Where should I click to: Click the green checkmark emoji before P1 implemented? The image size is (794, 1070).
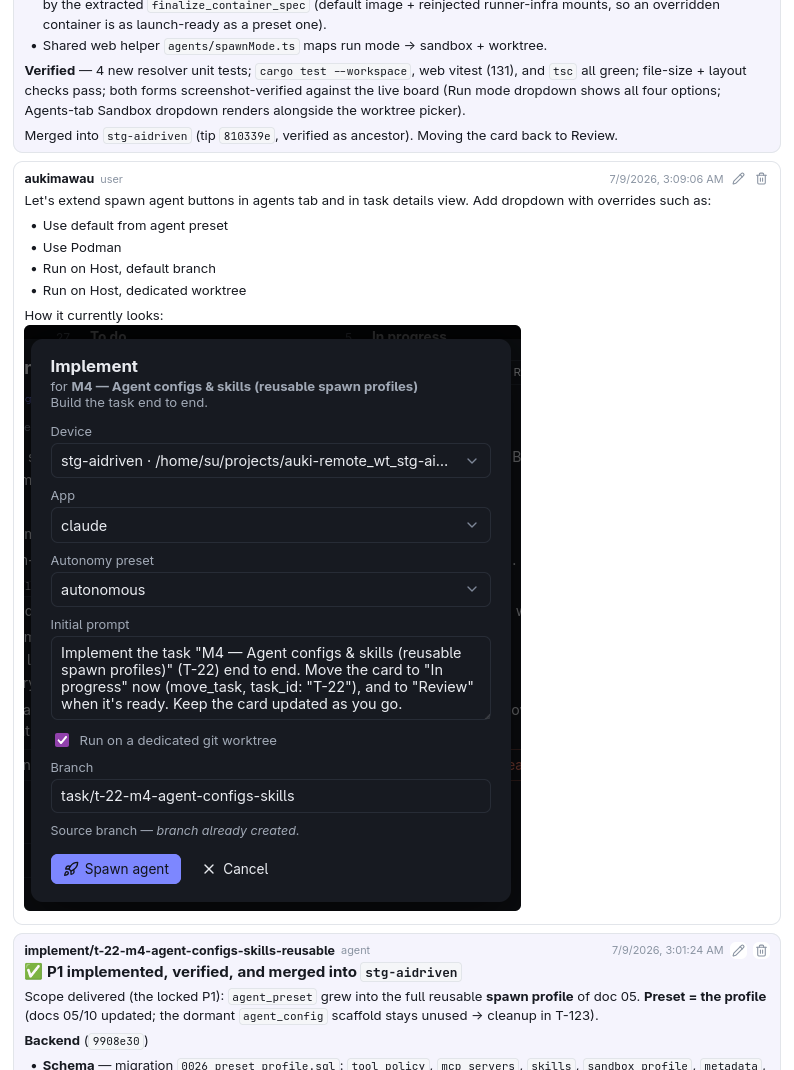click(33, 972)
